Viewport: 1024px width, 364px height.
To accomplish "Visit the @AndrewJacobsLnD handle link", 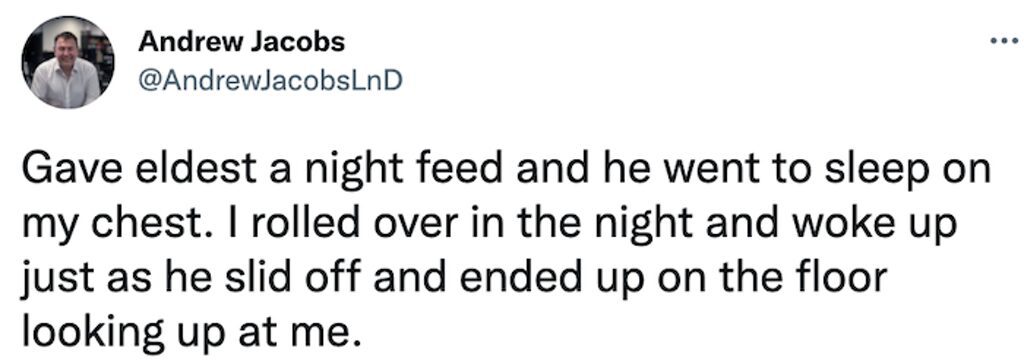I will 270,81.
